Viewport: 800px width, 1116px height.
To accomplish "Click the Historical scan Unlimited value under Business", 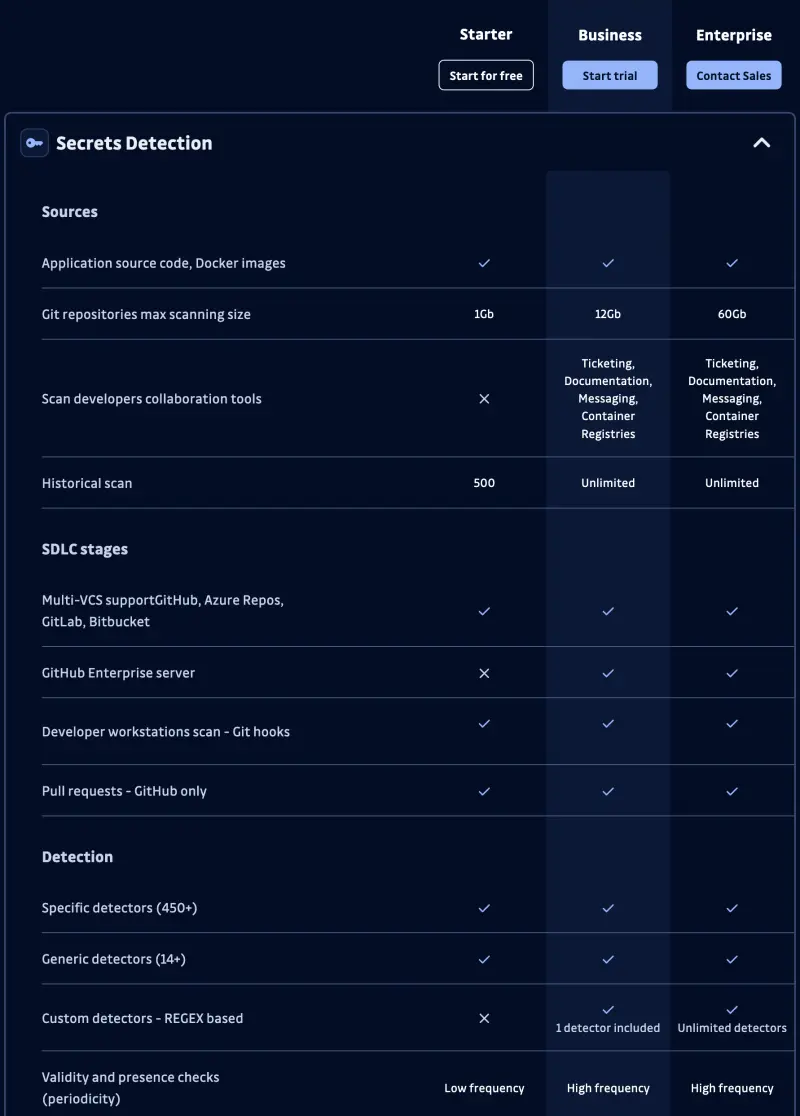I will tap(608, 482).
